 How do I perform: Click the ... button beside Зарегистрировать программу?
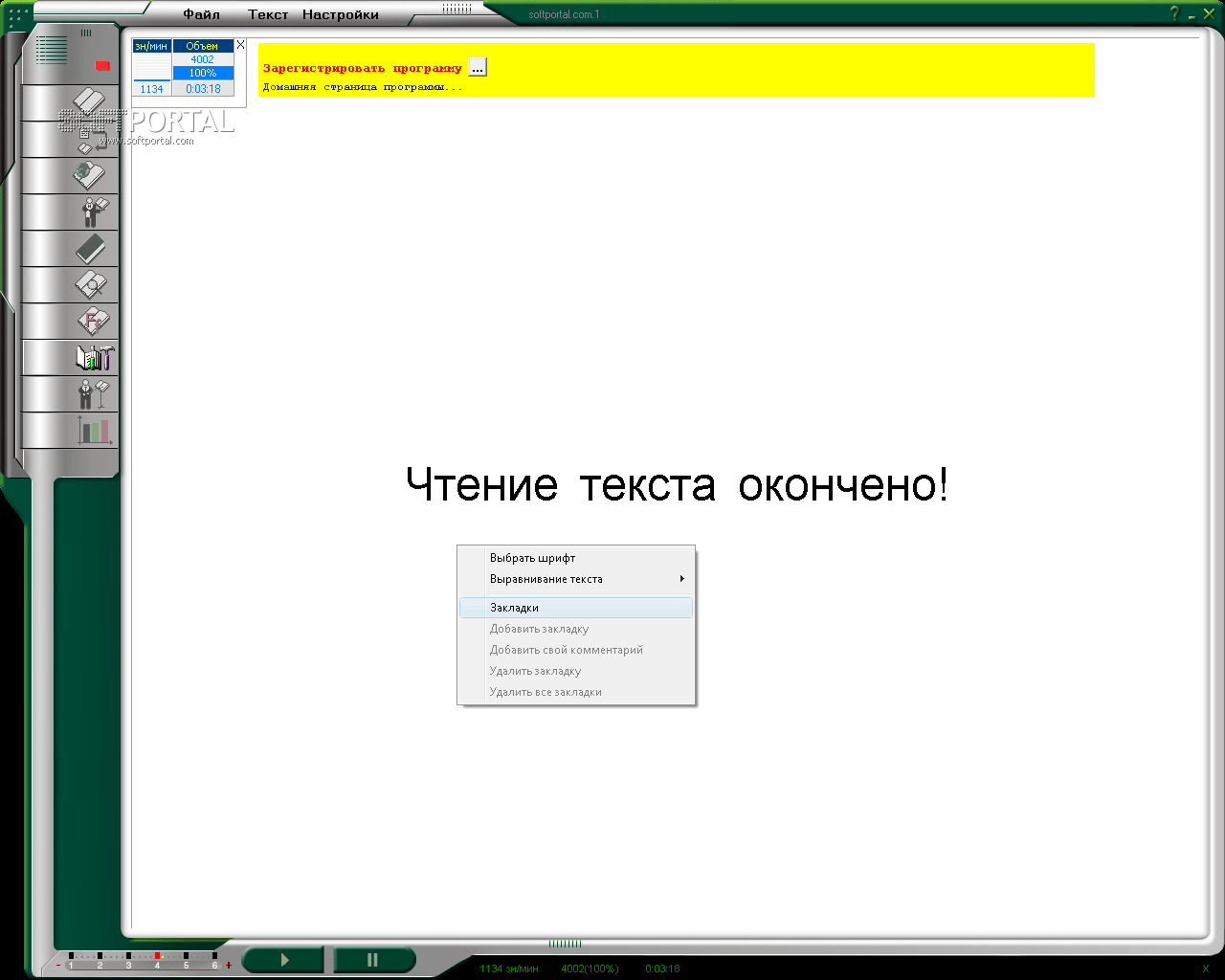click(478, 67)
